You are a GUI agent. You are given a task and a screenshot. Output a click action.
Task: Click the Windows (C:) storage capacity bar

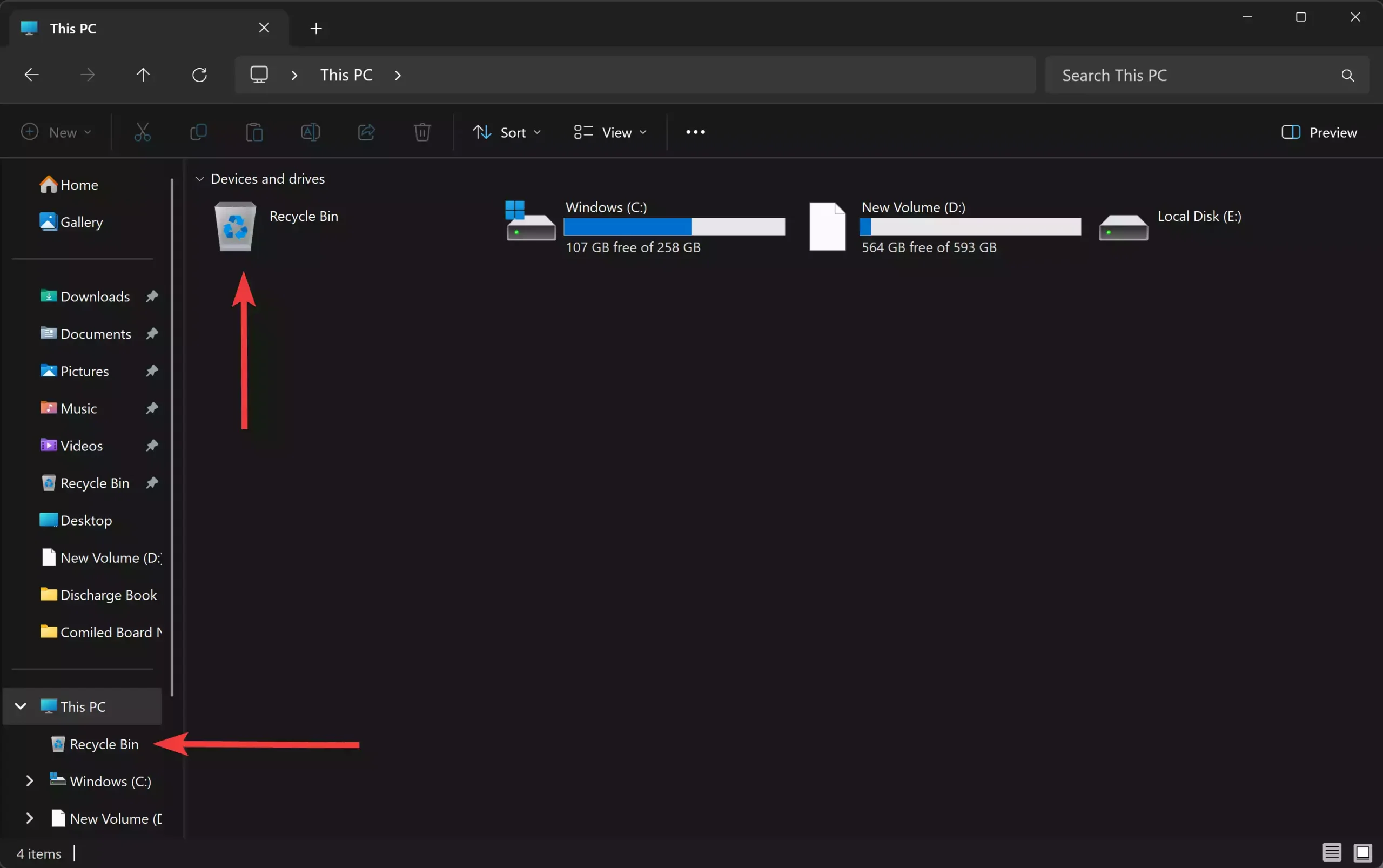coord(675,227)
